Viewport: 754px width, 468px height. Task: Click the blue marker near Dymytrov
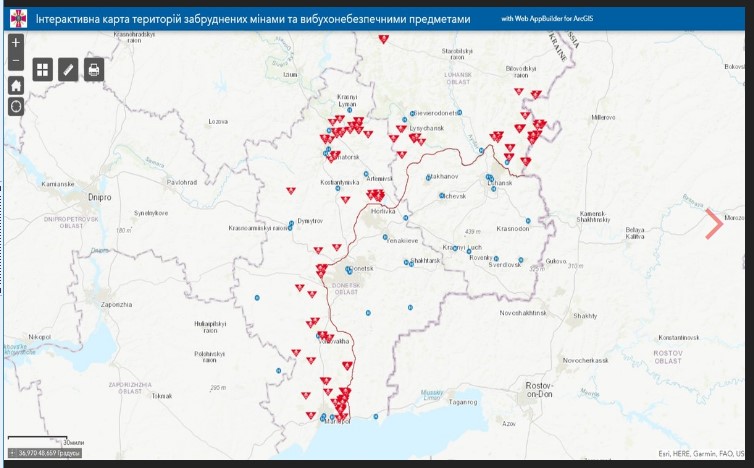tap(291, 223)
